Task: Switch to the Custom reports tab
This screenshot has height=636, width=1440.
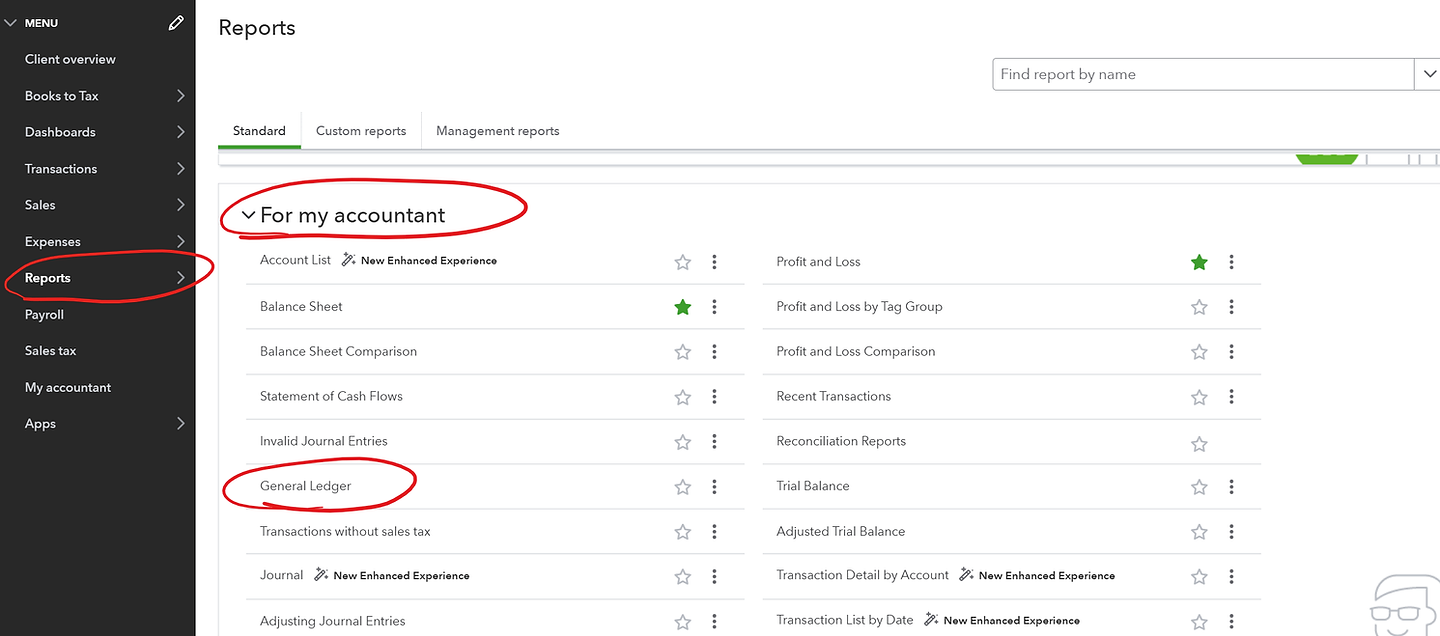Action: point(361,131)
